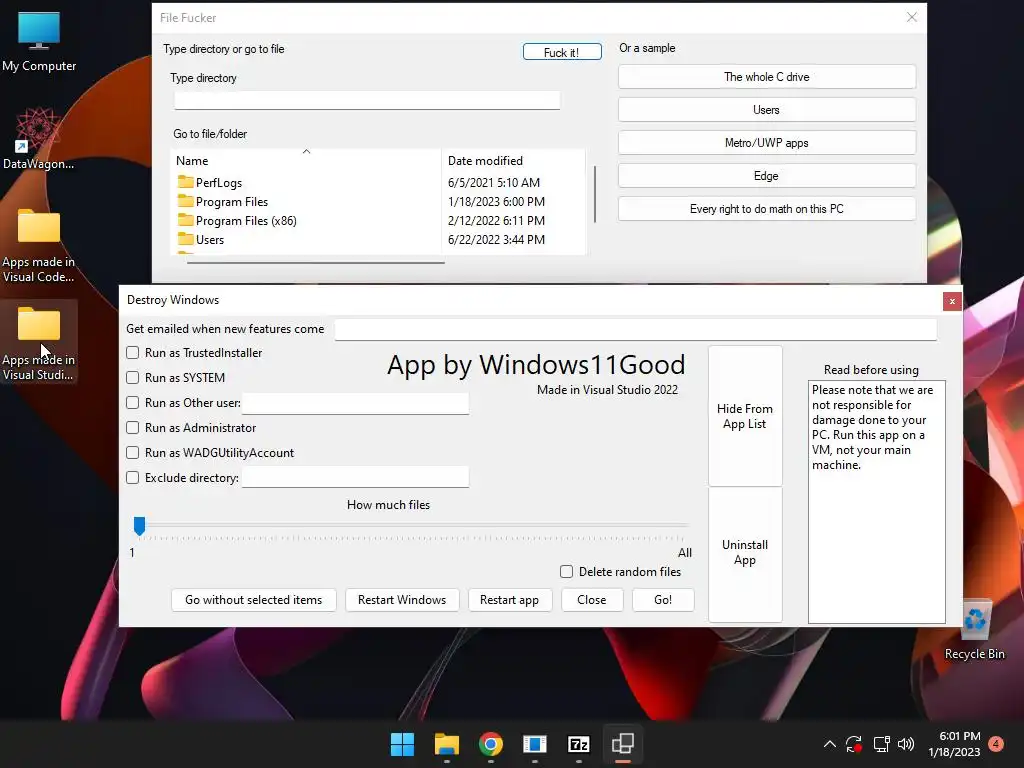Click the Other user name field

(355, 403)
